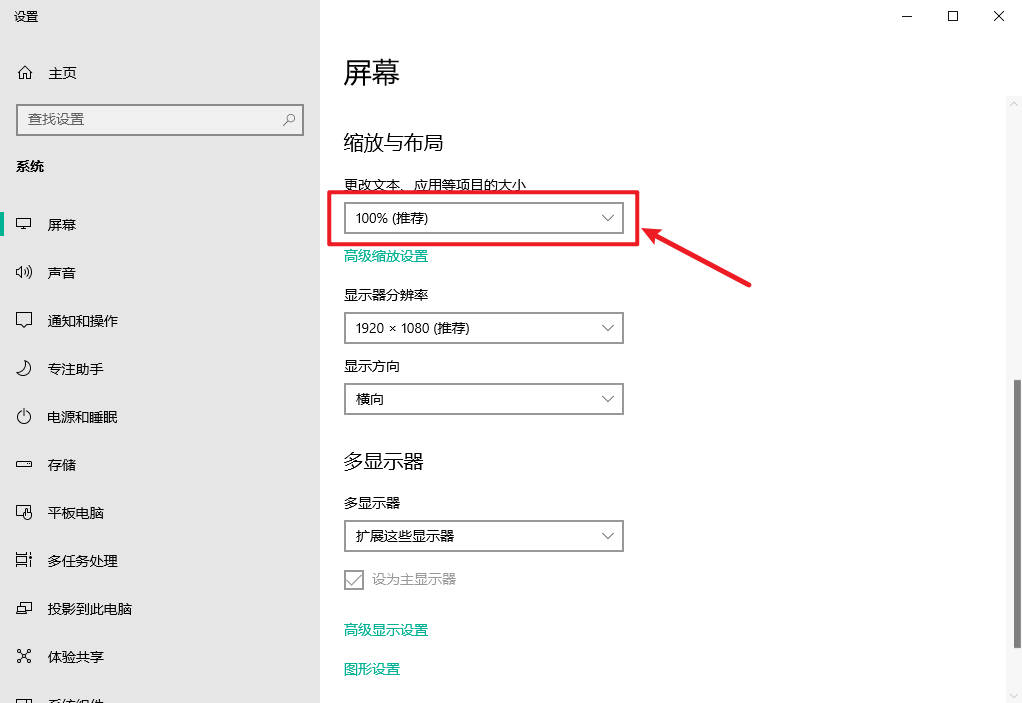Toggle the 设为主显示器 checkbox
The width and height of the screenshot is (1022, 703).
(x=354, y=579)
